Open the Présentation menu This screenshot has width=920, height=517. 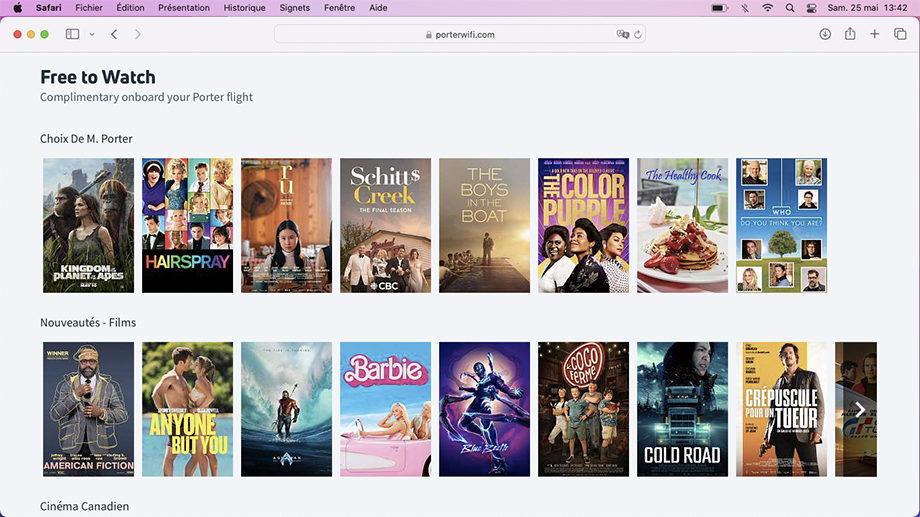click(184, 8)
